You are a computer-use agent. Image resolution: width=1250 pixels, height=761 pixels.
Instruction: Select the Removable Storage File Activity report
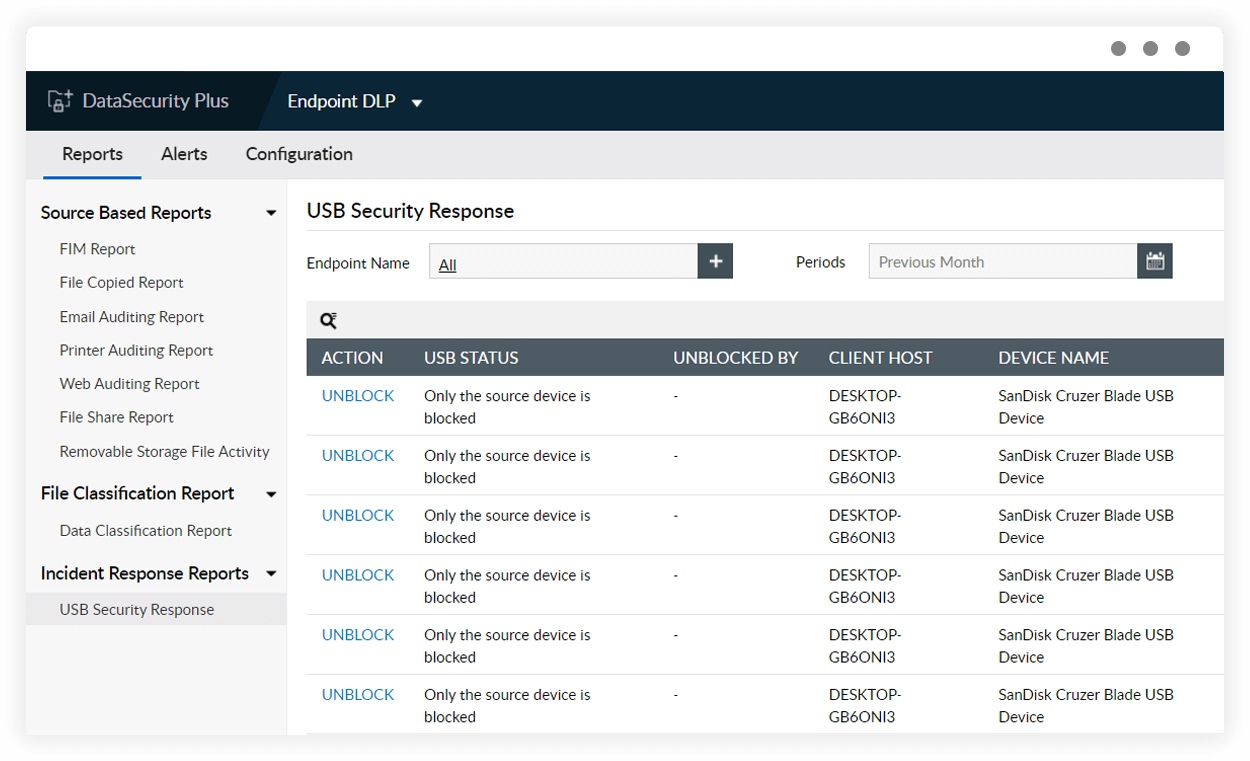pyautogui.click(x=164, y=451)
